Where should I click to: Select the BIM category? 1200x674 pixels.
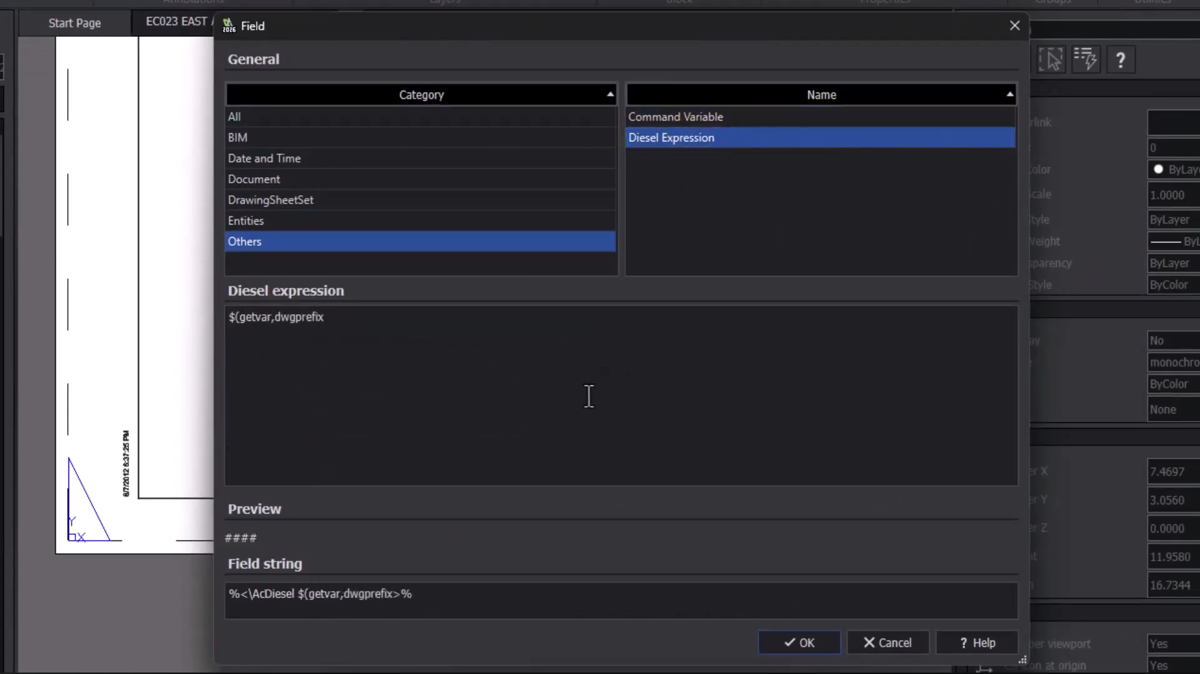(238, 137)
